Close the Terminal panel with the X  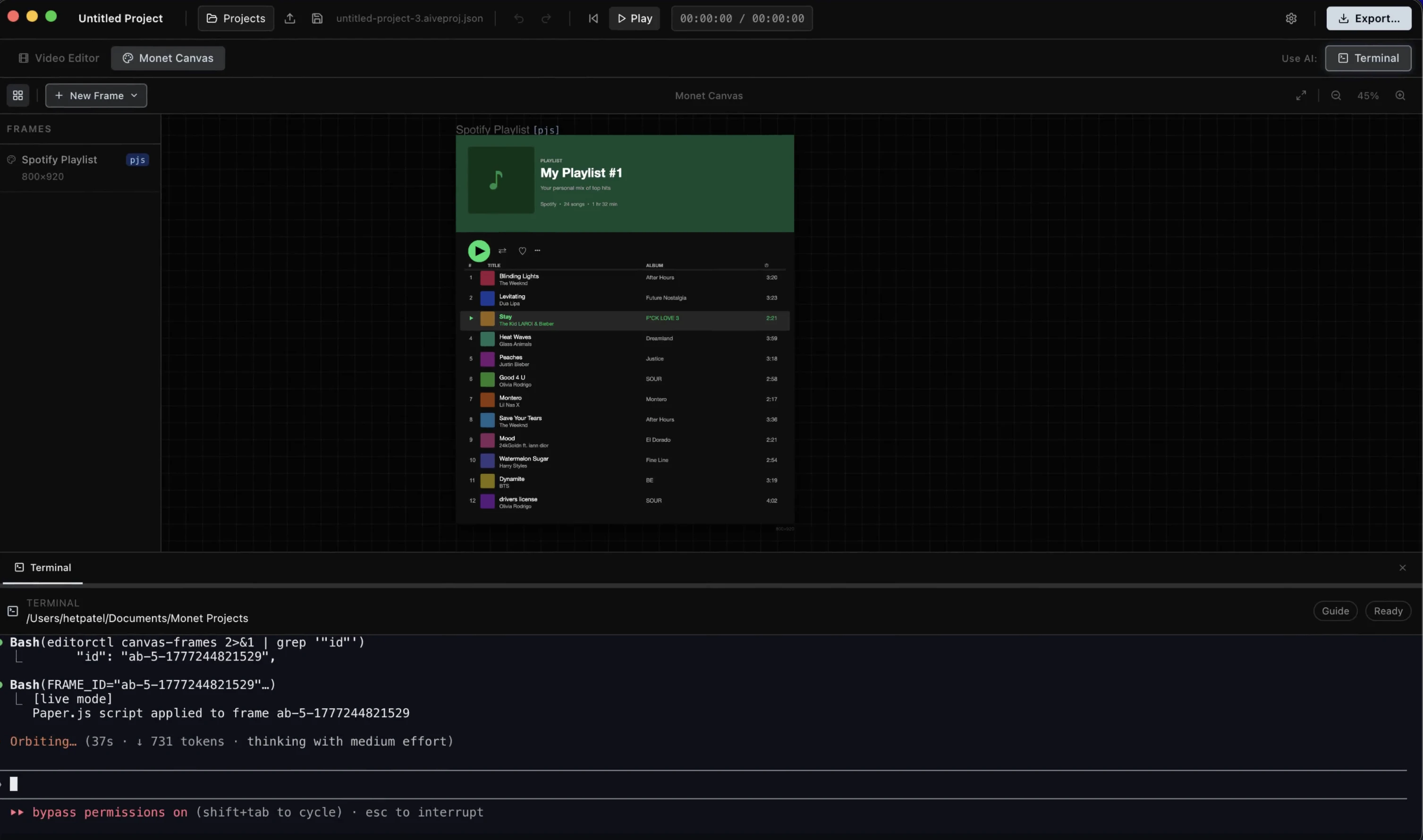tap(1402, 568)
